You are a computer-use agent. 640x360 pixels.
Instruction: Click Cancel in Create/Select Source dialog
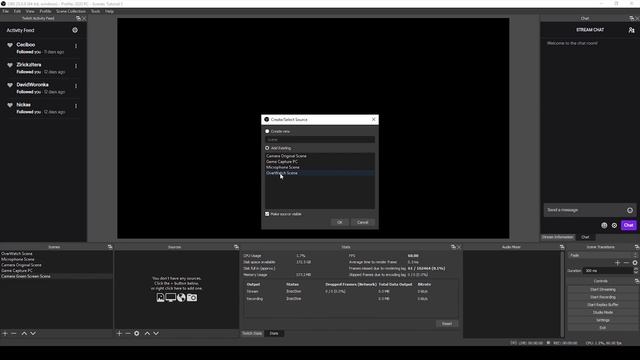pyautogui.click(x=362, y=222)
